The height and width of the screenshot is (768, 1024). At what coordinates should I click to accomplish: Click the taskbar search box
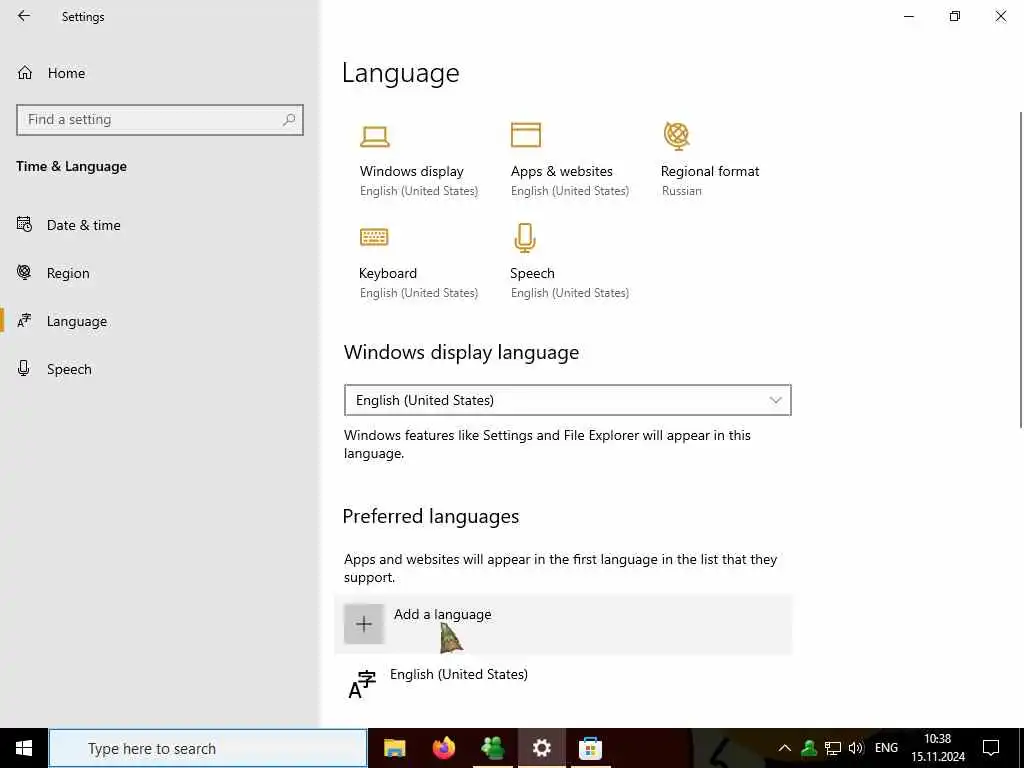pos(208,748)
